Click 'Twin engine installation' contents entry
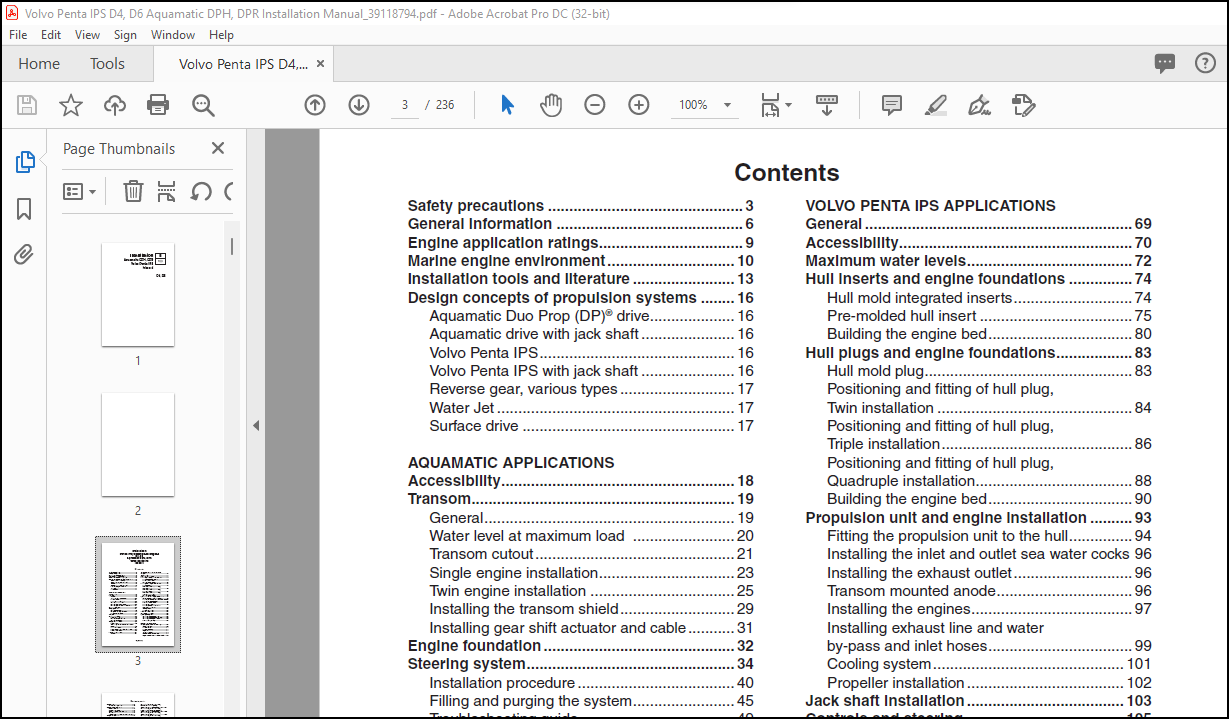This screenshot has width=1229, height=719. [592, 591]
